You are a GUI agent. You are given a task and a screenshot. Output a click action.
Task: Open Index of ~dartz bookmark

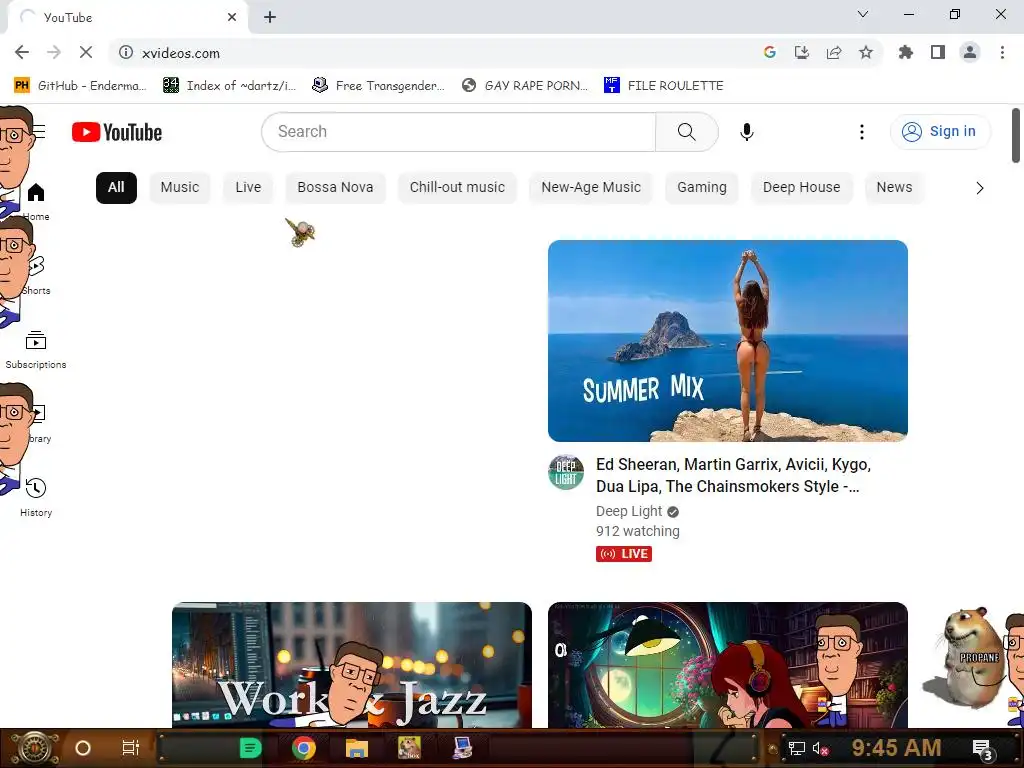pos(229,86)
